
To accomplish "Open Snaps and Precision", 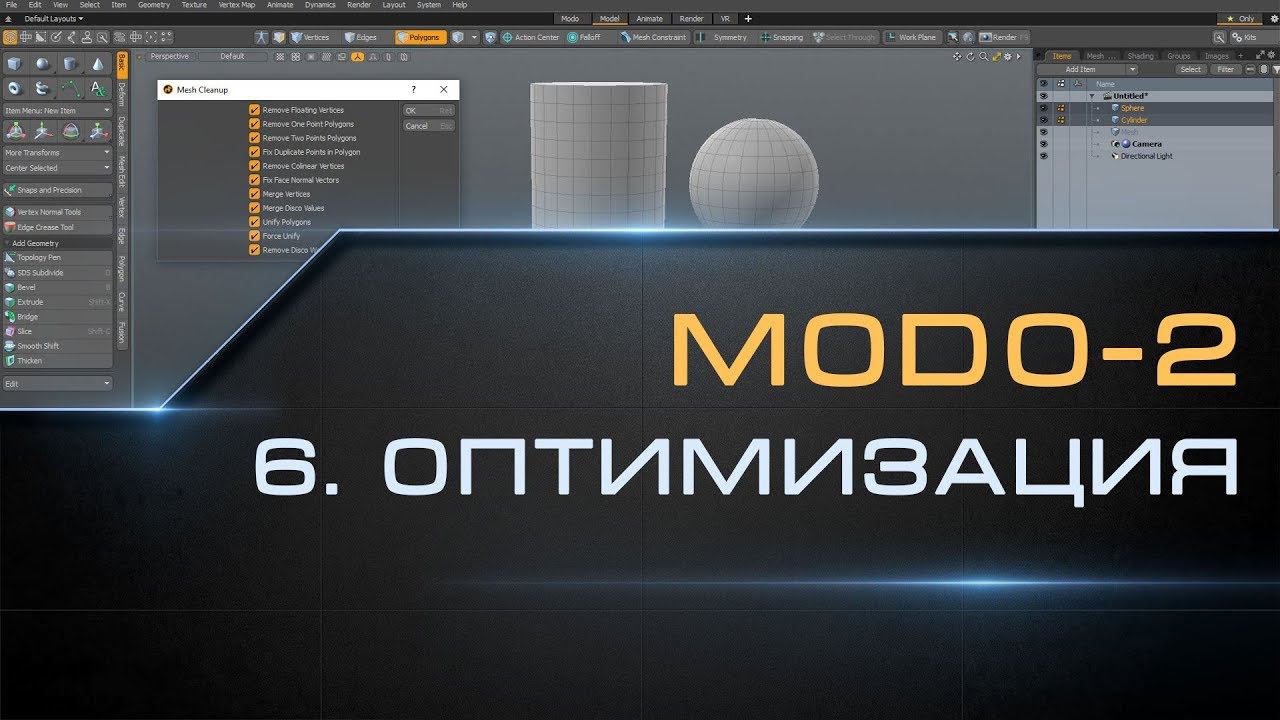I will [58, 190].
